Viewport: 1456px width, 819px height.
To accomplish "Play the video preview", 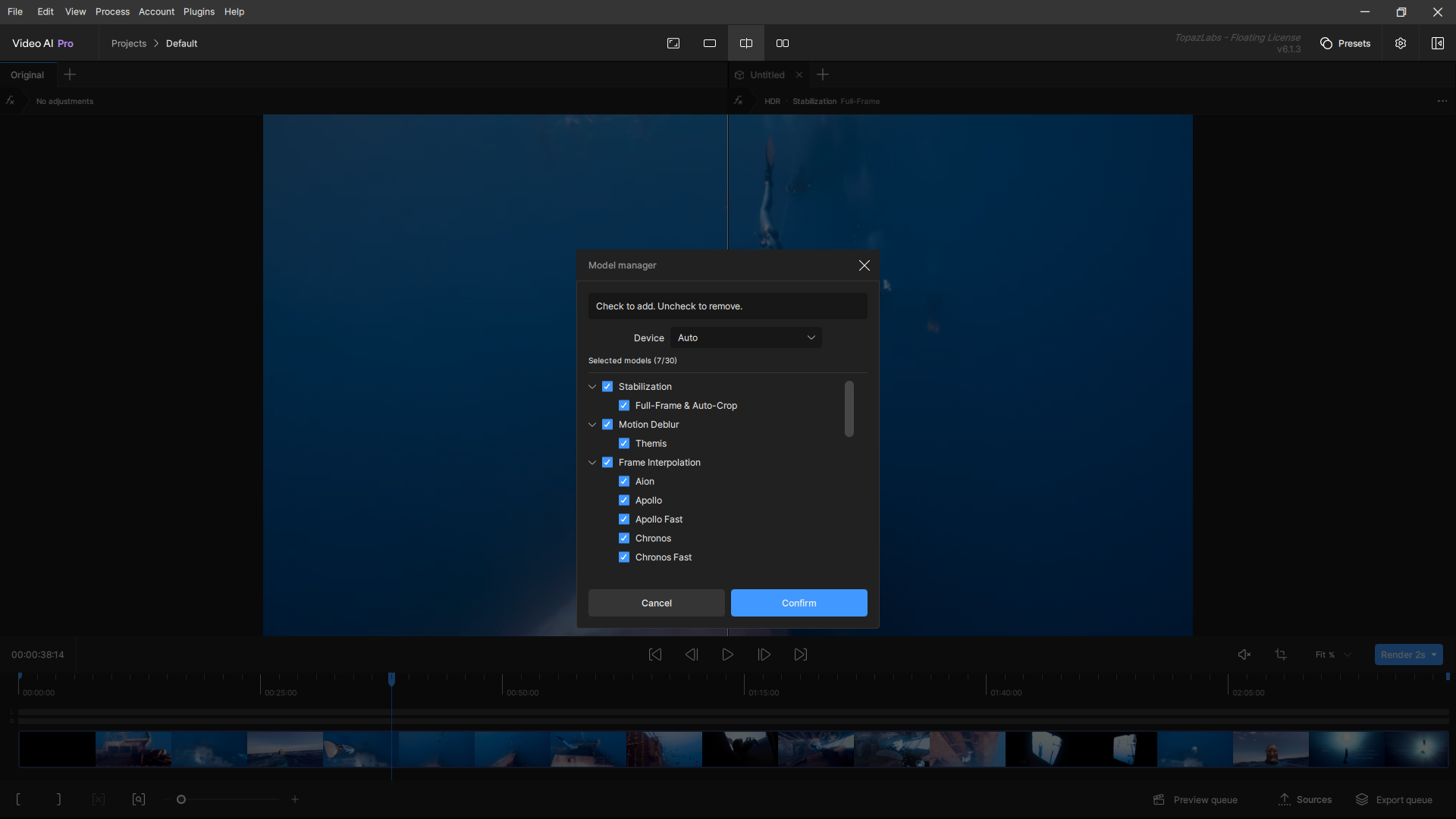I will pos(728,654).
